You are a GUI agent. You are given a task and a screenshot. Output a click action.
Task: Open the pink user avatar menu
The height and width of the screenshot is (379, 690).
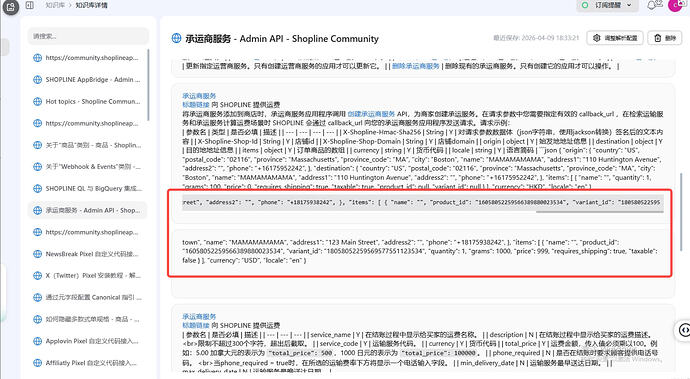click(x=675, y=5)
